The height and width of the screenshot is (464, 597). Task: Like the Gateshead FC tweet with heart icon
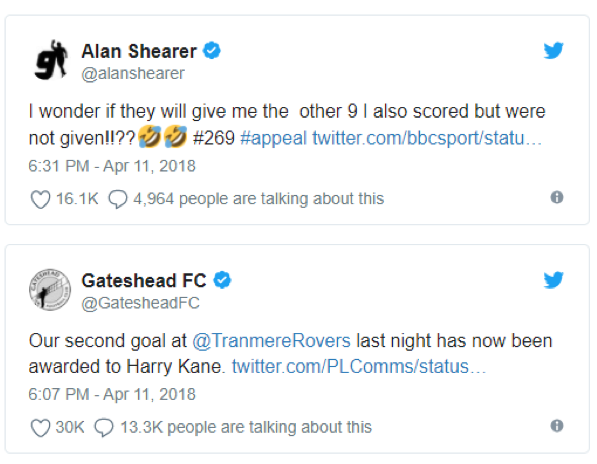40,427
